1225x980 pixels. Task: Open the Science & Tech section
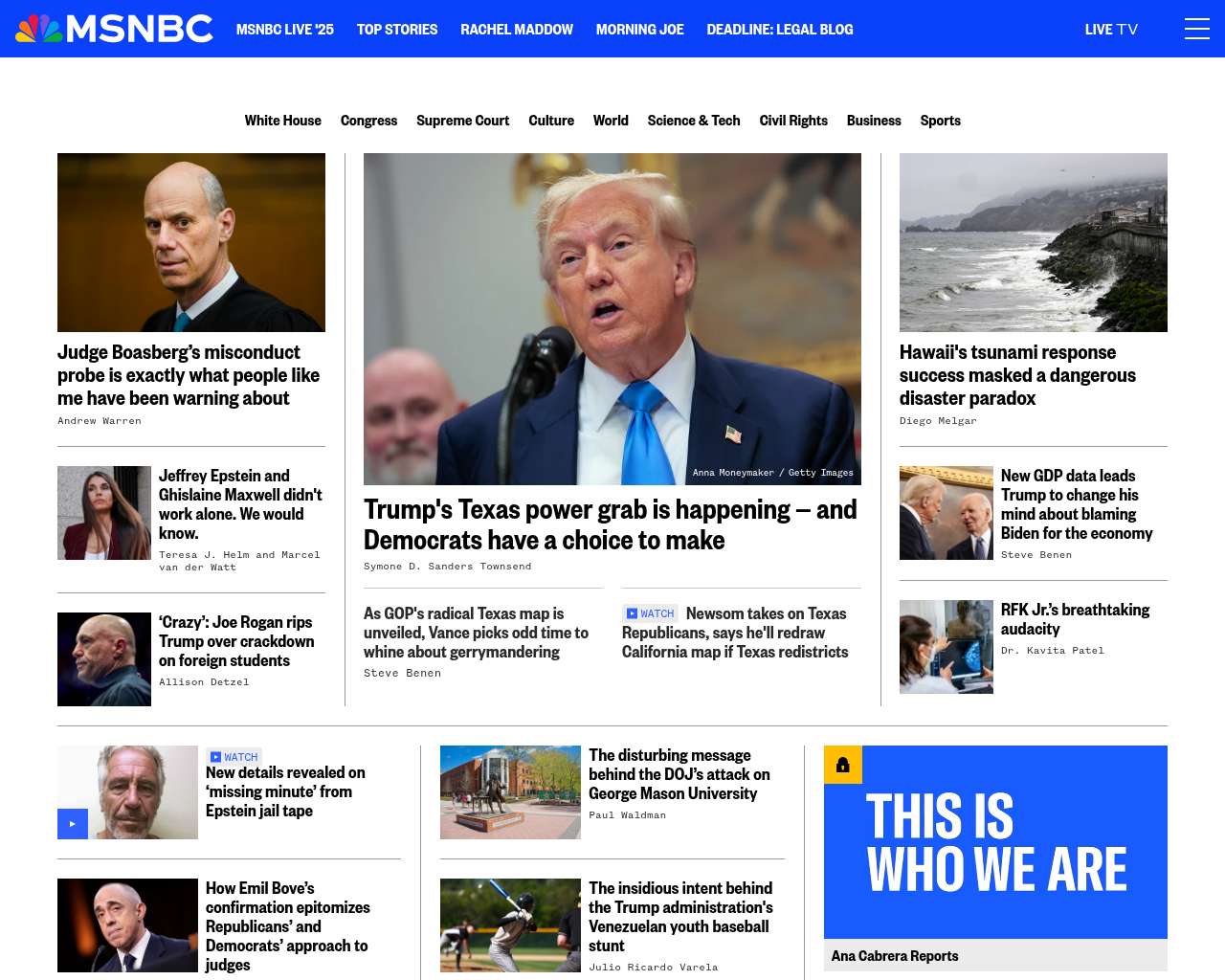coord(694,121)
